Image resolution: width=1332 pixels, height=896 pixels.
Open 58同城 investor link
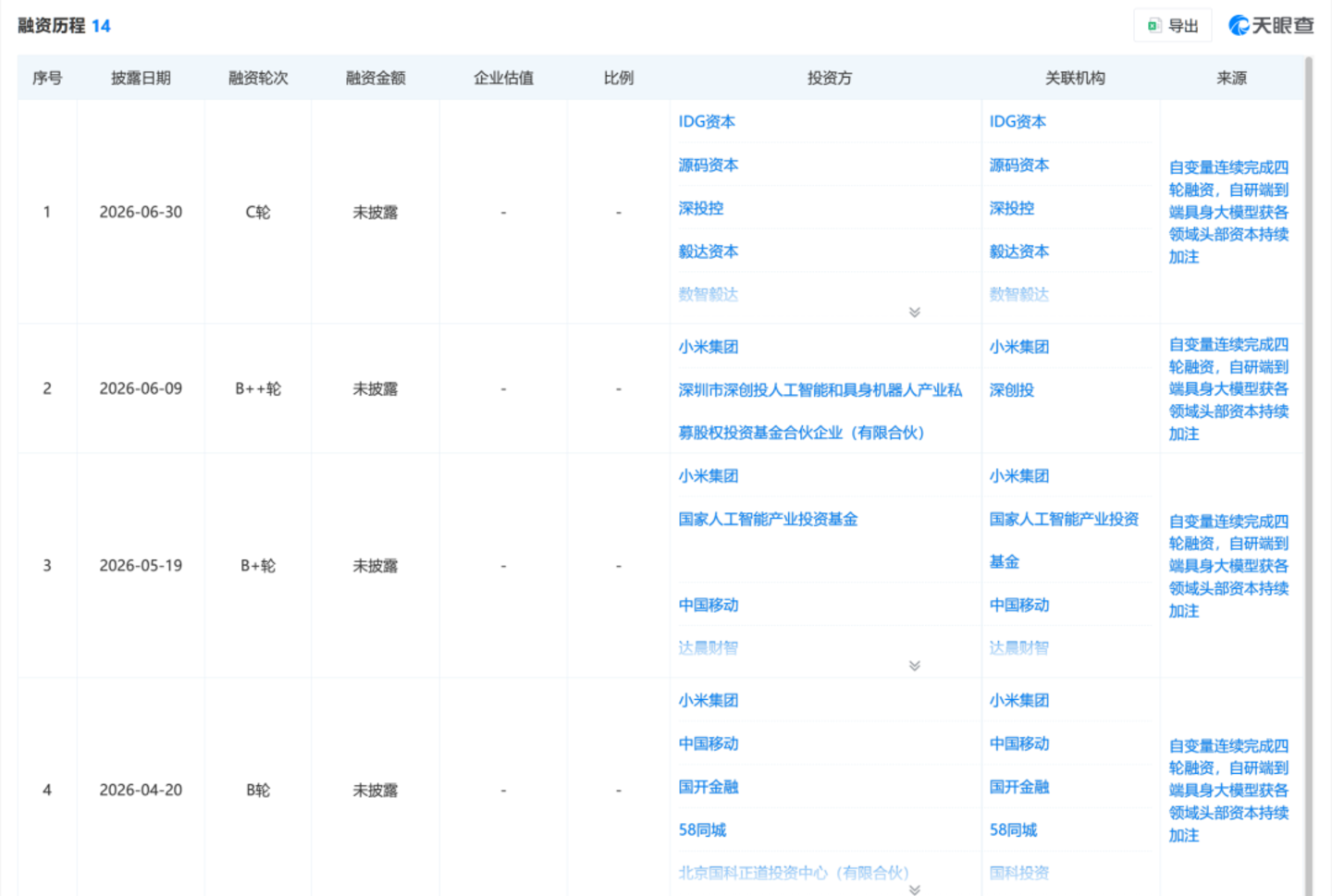[x=702, y=830]
